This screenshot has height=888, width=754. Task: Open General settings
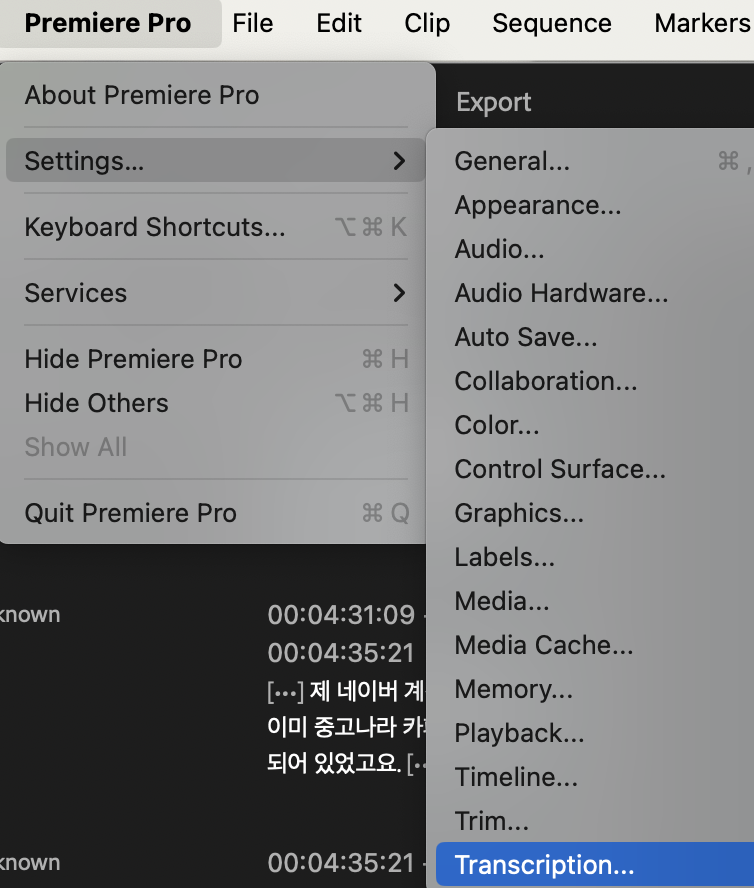[595, 161]
